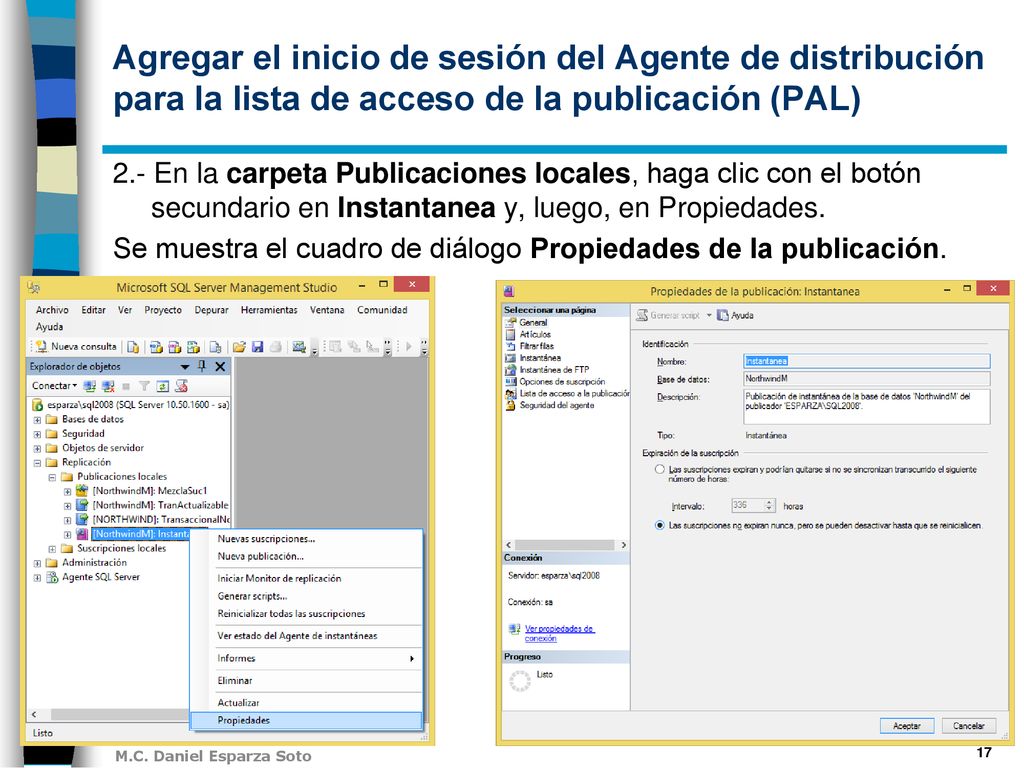Select the subscriptions expire radio option
The width and height of the screenshot is (1024, 768).
click(x=660, y=470)
